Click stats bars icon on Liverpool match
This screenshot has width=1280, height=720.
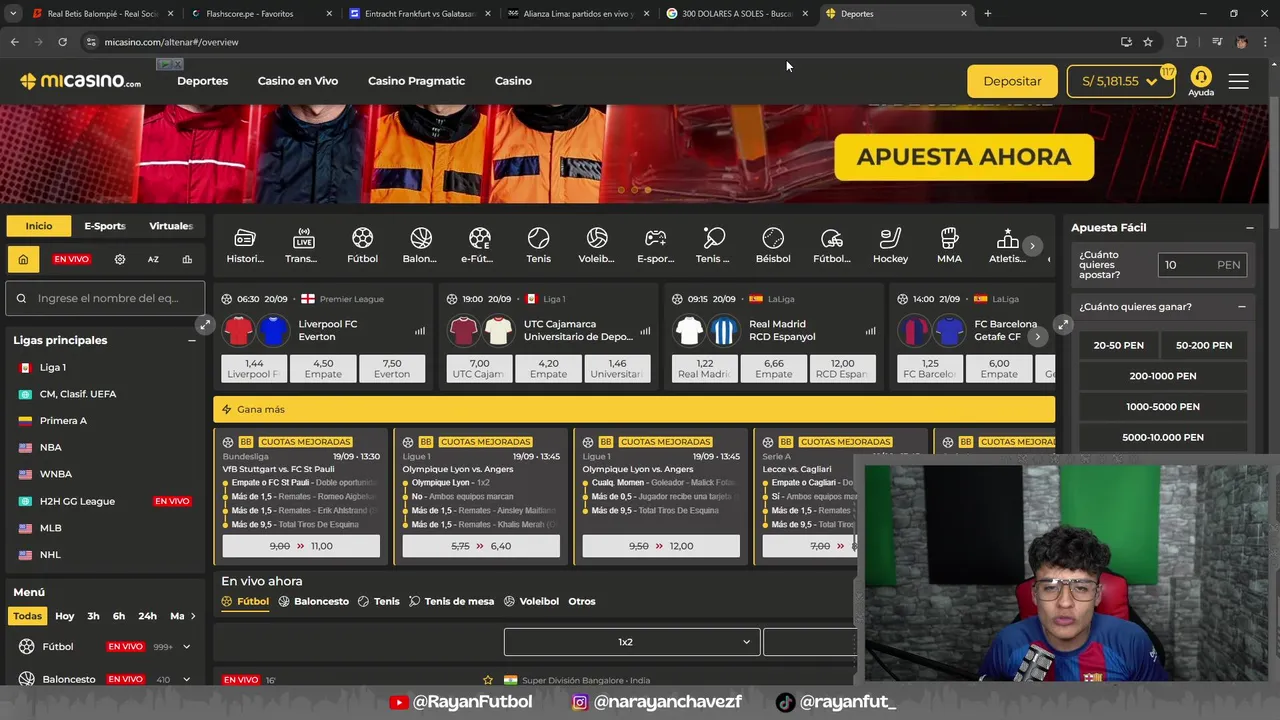pos(419,331)
